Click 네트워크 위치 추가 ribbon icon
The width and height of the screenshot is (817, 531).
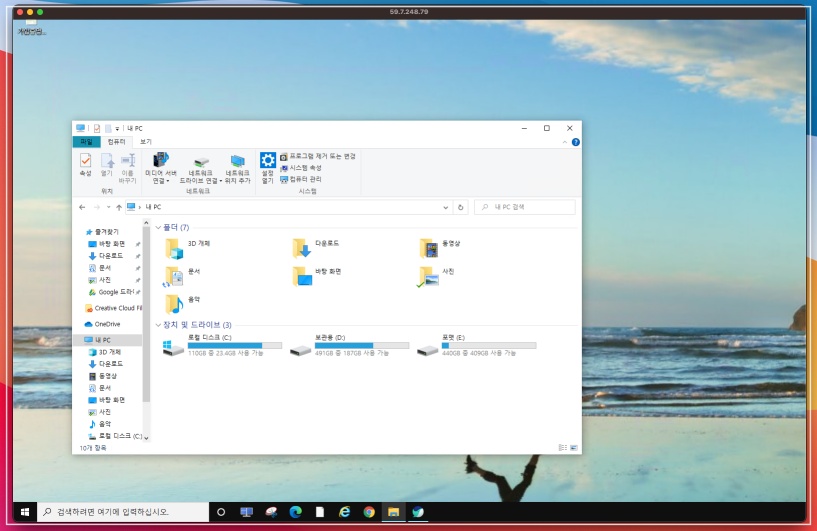point(238,168)
